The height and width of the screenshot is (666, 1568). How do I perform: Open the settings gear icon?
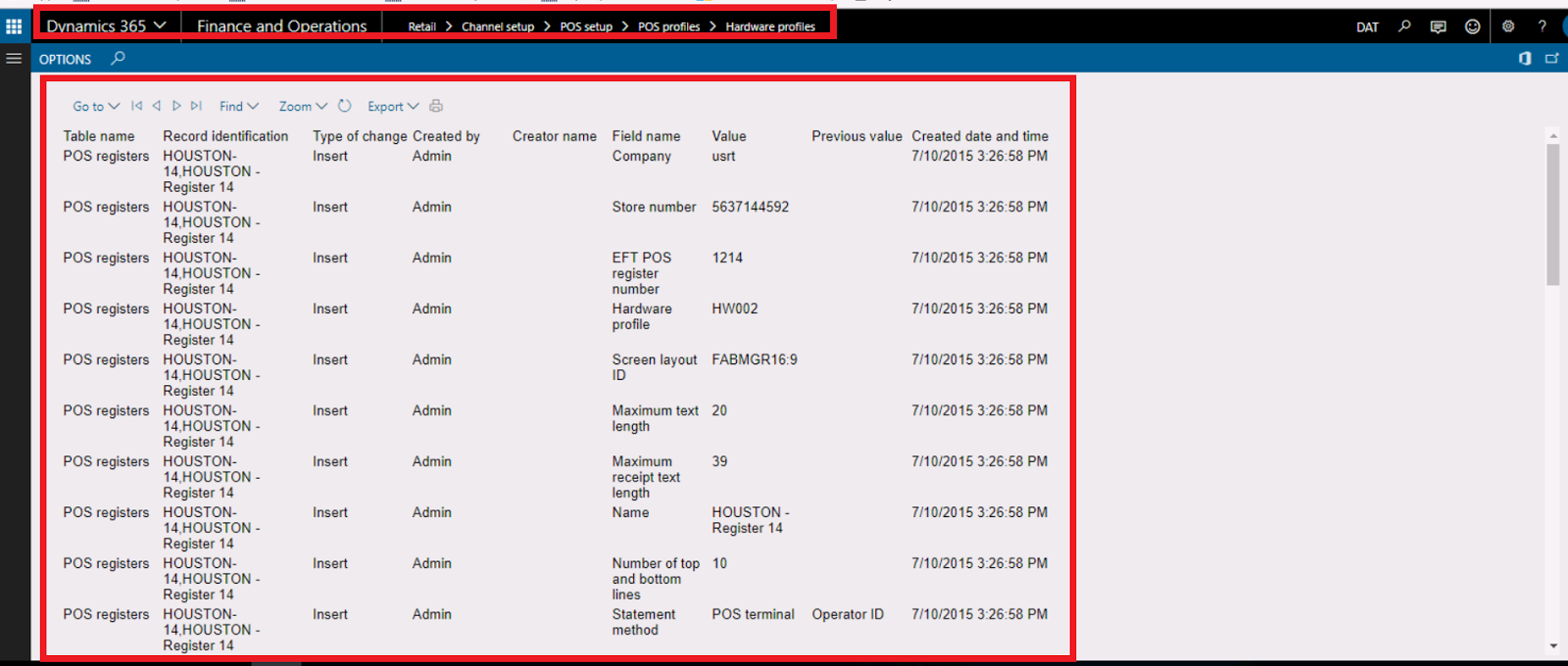pos(1508,26)
